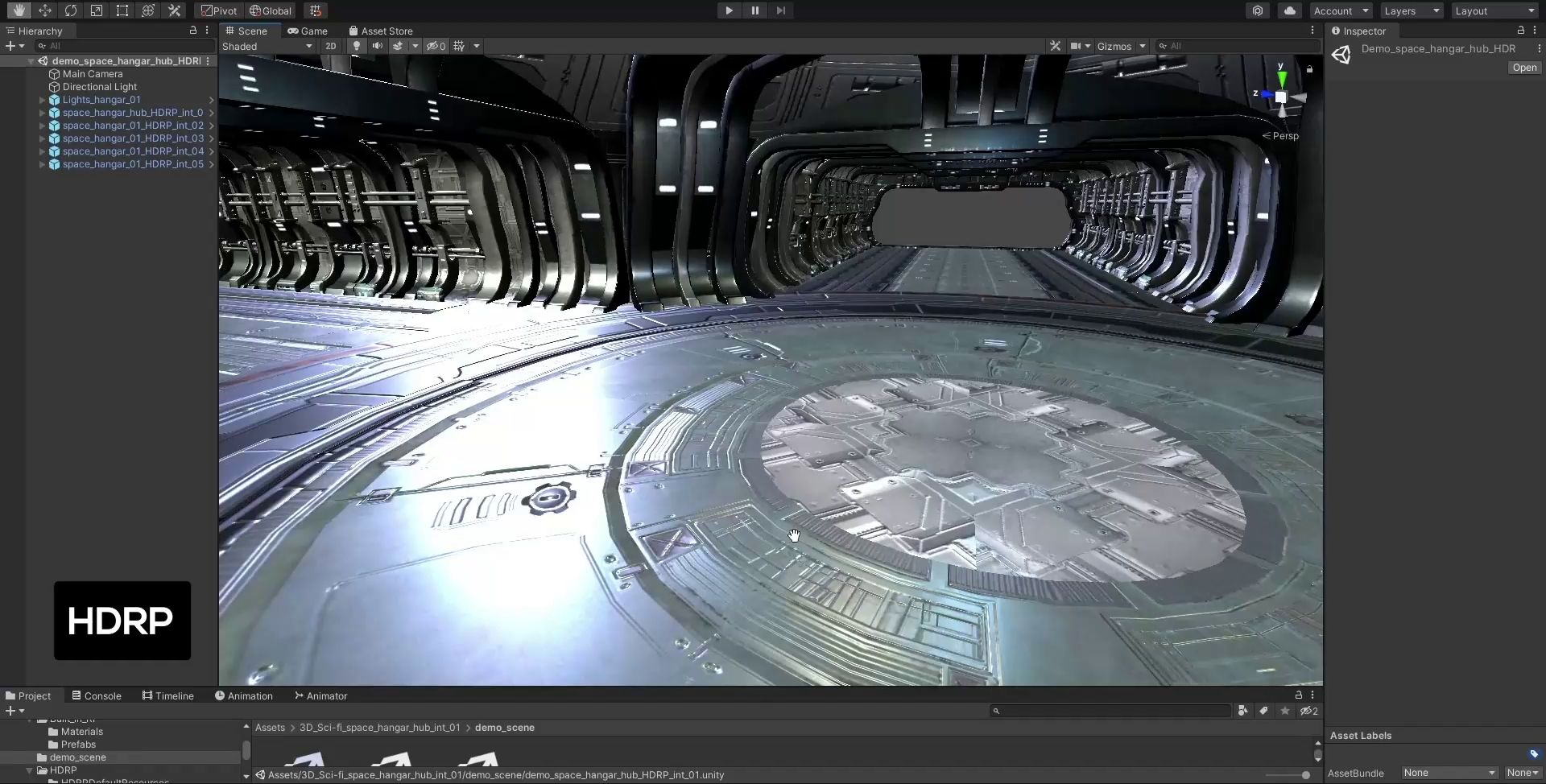
Task: Open AssetBundle variant dropdown
Action: click(x=1523, y=773)
